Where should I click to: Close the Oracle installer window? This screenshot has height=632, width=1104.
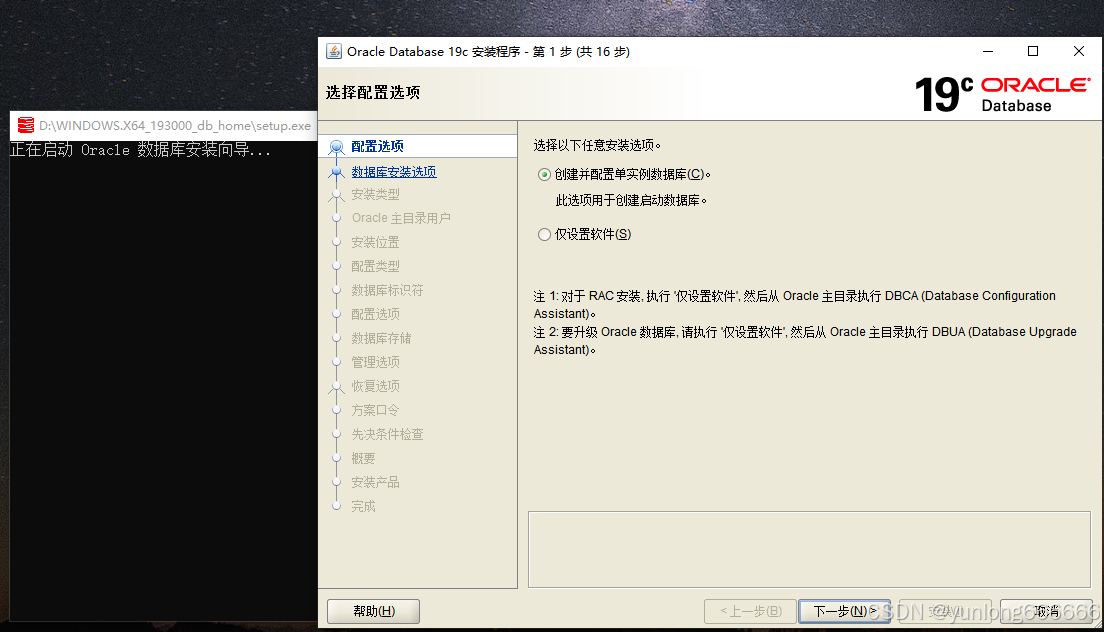point(1079,51)
